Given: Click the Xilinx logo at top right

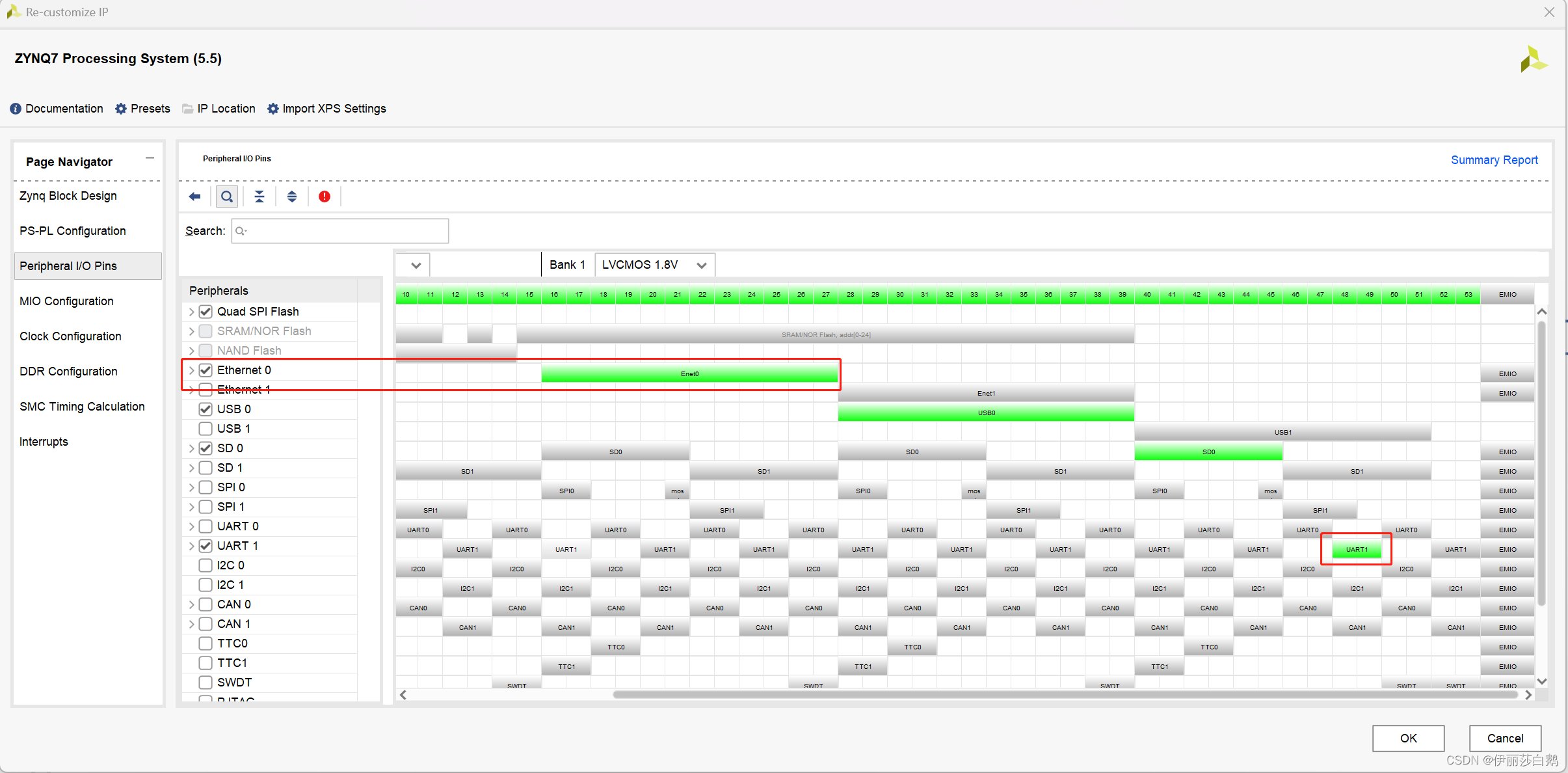Looking at the screenshot, I should click(1534, 59).
